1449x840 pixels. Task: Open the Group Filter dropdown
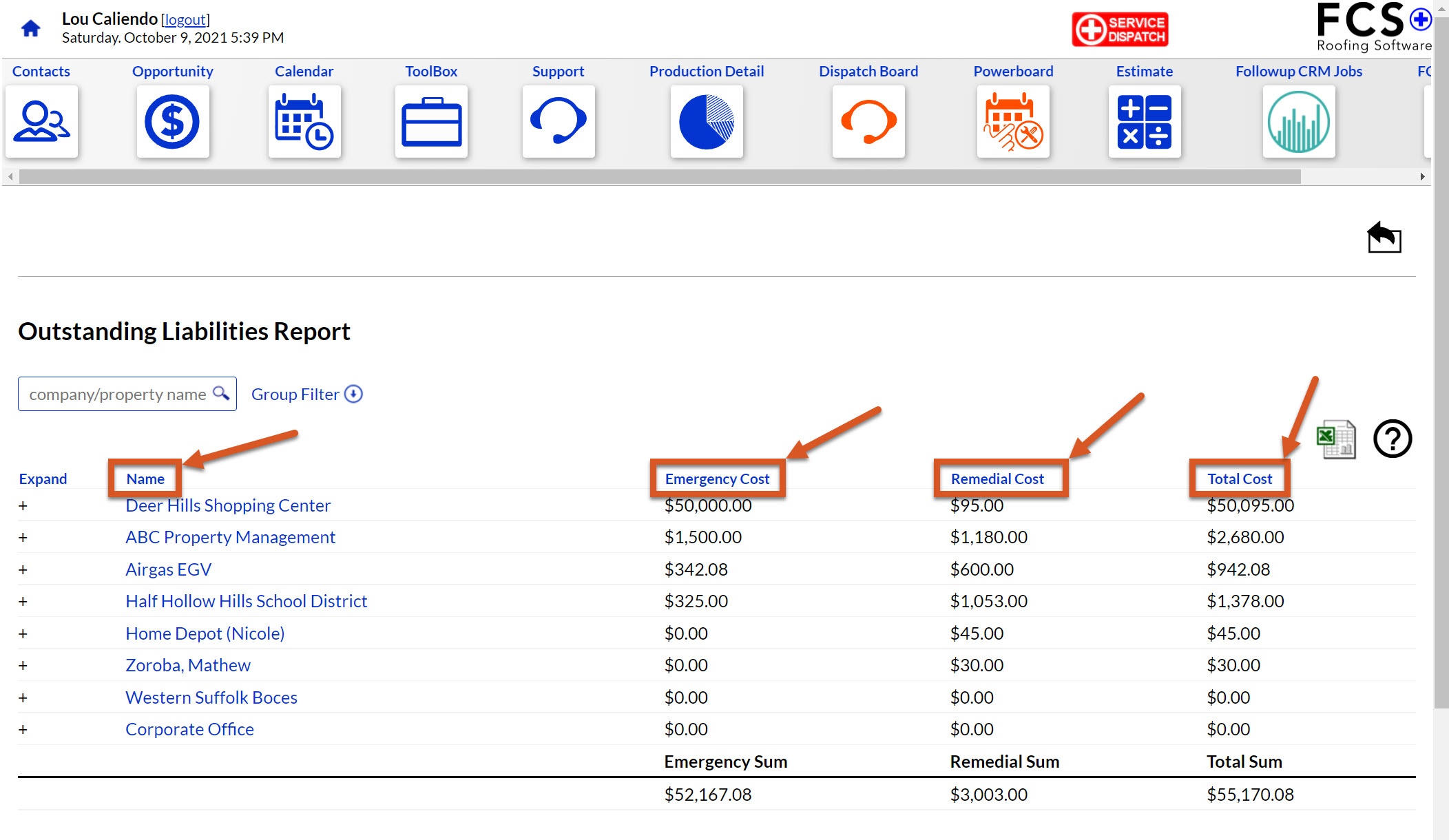point(306,394)
